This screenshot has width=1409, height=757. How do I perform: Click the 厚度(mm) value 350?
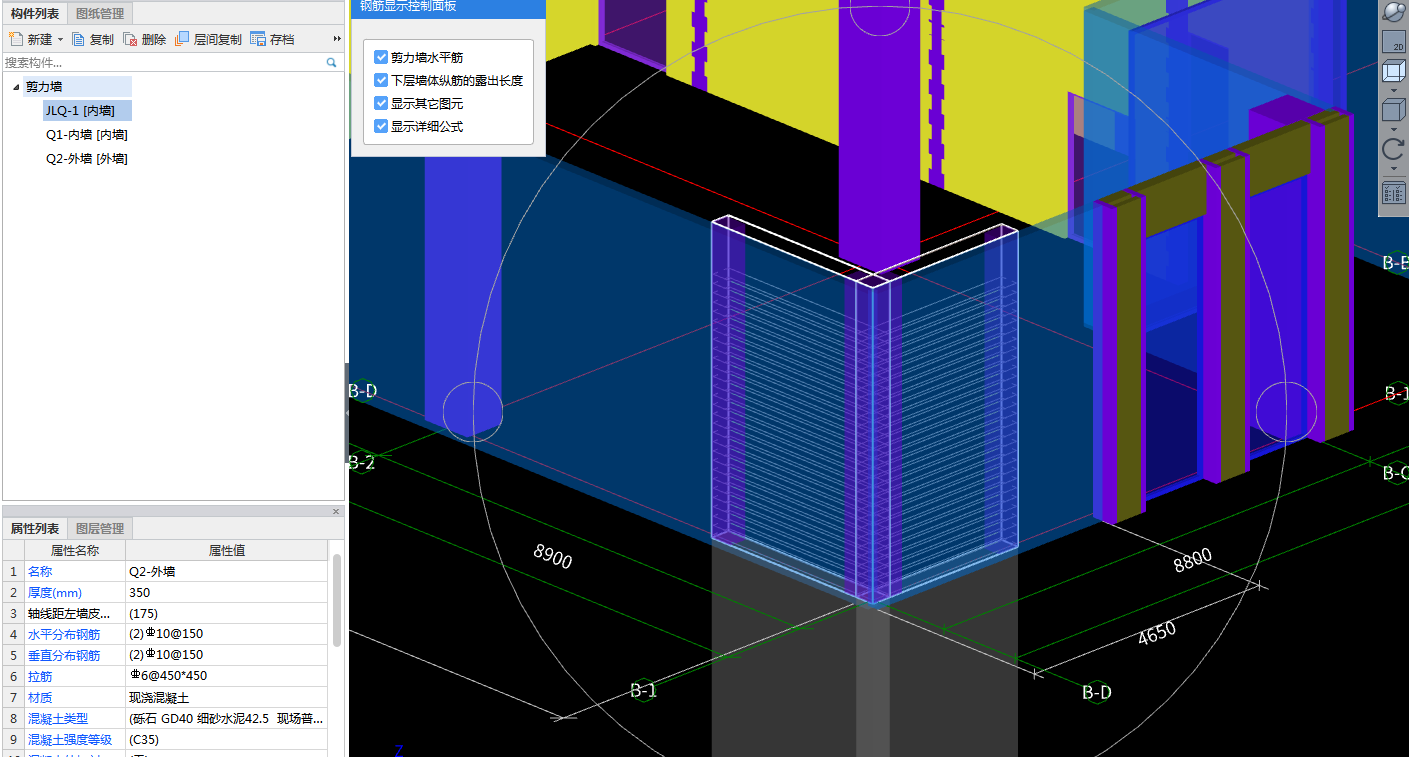coord(227,593)
